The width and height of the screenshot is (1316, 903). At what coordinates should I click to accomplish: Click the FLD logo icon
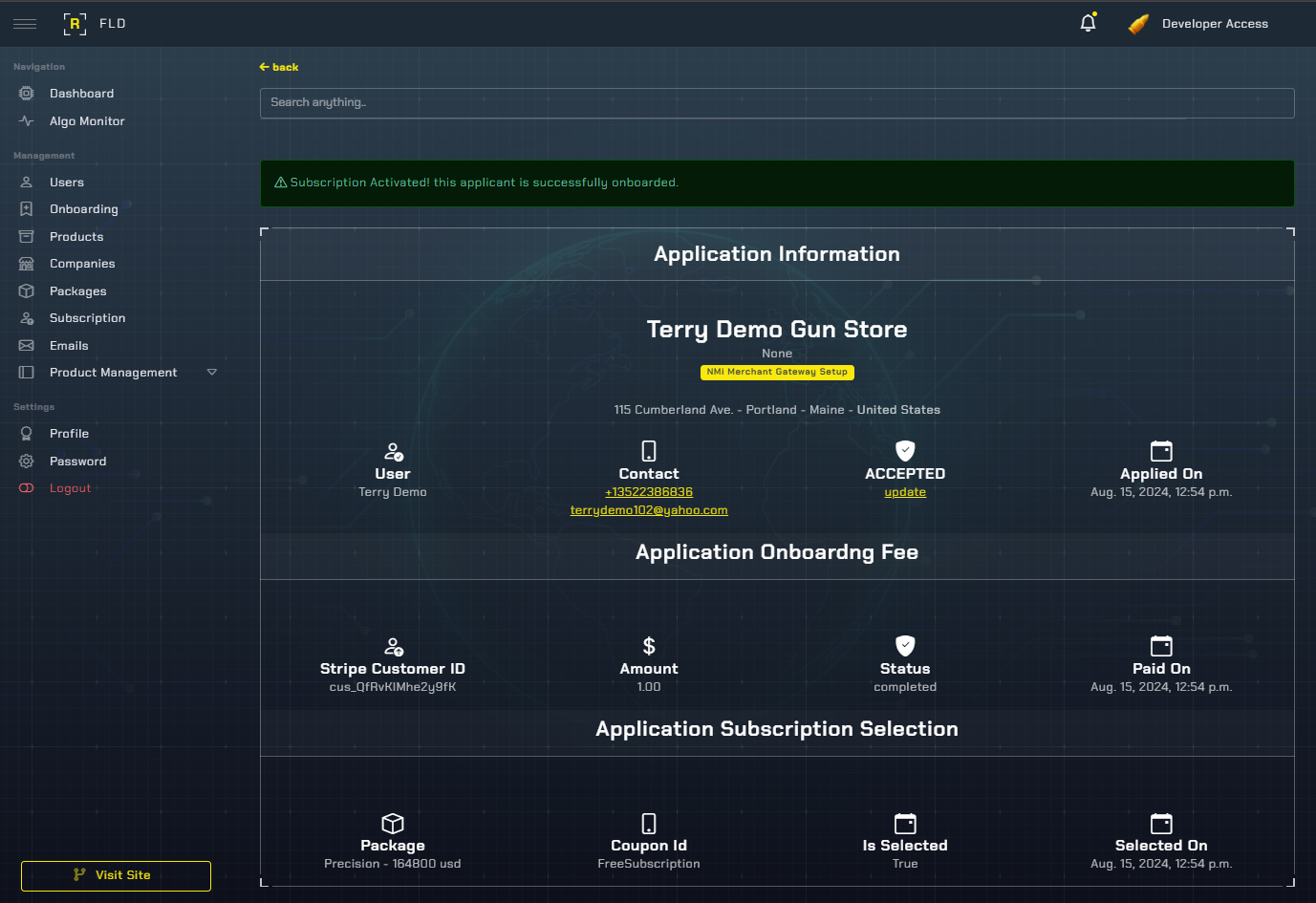coord(75,24)
